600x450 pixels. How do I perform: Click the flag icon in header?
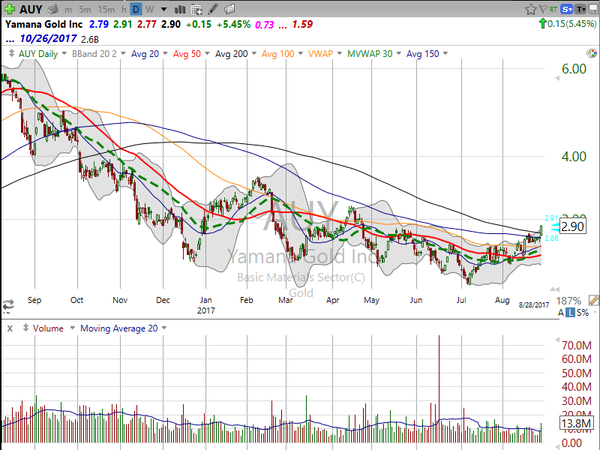point(543,9)
